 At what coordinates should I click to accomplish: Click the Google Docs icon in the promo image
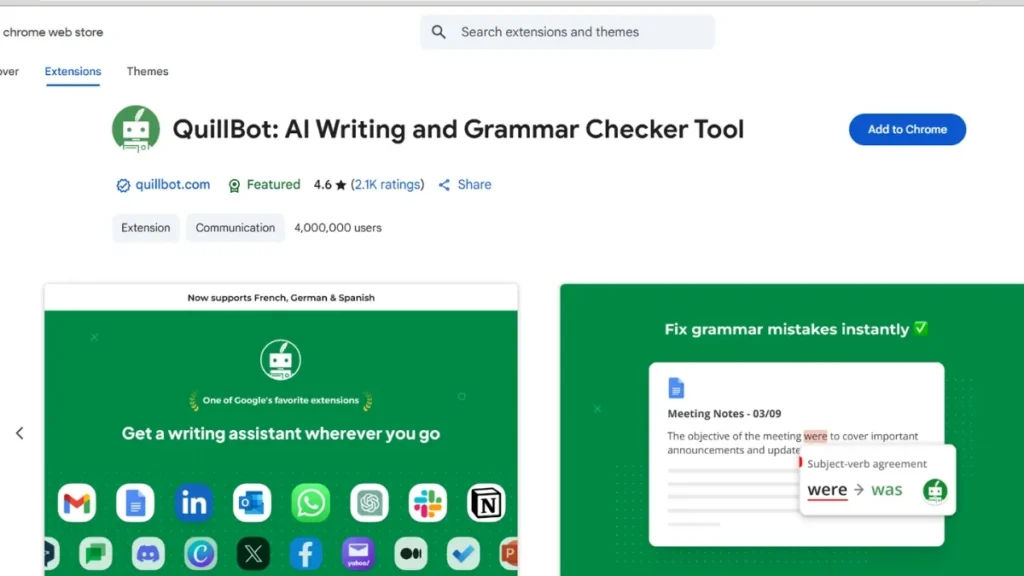135,503
